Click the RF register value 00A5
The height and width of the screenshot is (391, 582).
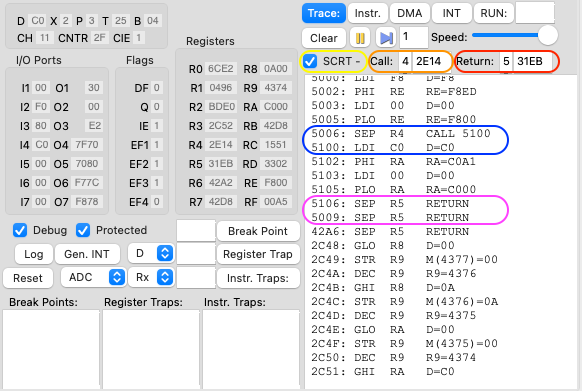click(x=276, y=202)
